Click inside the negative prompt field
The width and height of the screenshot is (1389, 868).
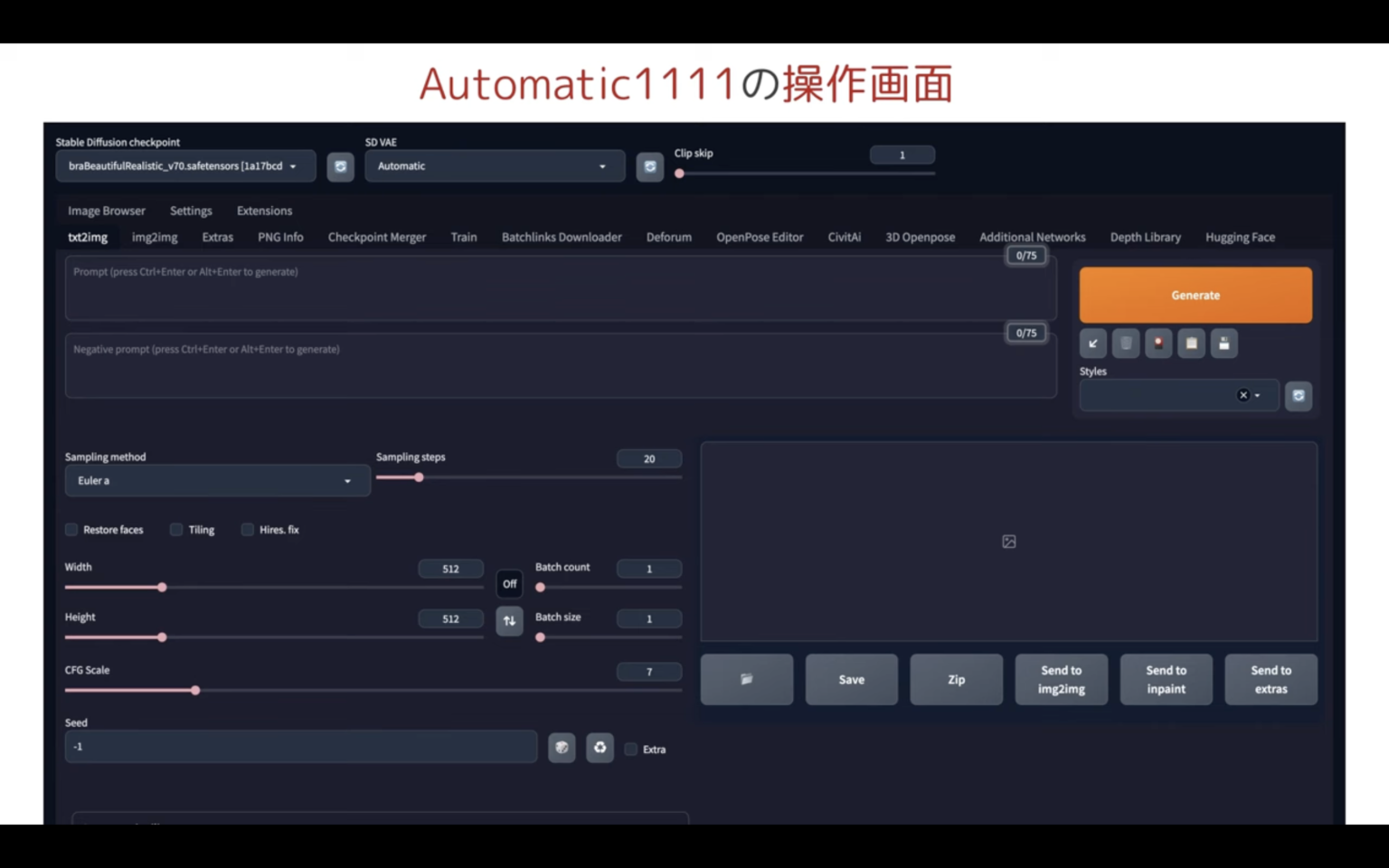561,365
